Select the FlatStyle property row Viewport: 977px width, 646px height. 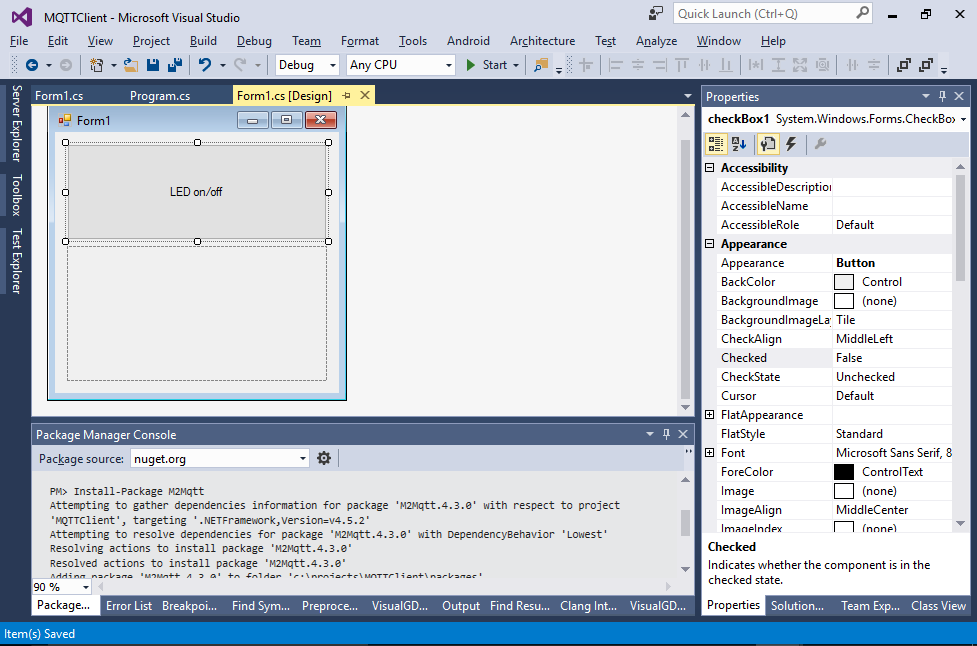click(835, 434)
